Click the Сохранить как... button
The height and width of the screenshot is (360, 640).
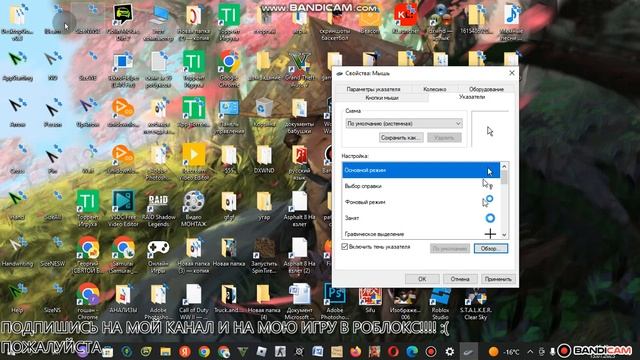[401, 138]
